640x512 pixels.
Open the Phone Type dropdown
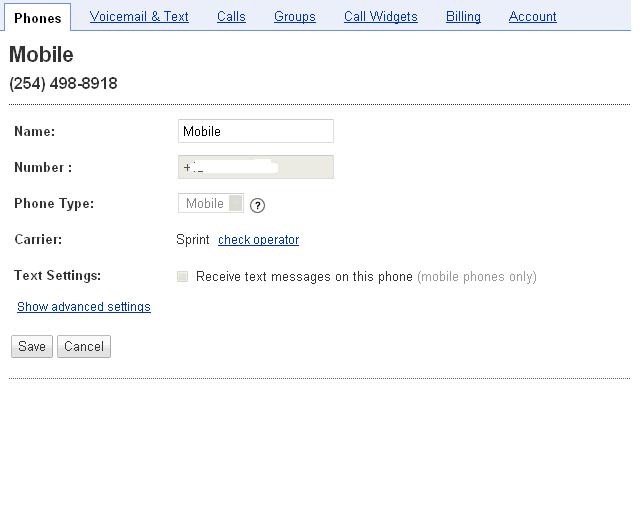(211, 204)
